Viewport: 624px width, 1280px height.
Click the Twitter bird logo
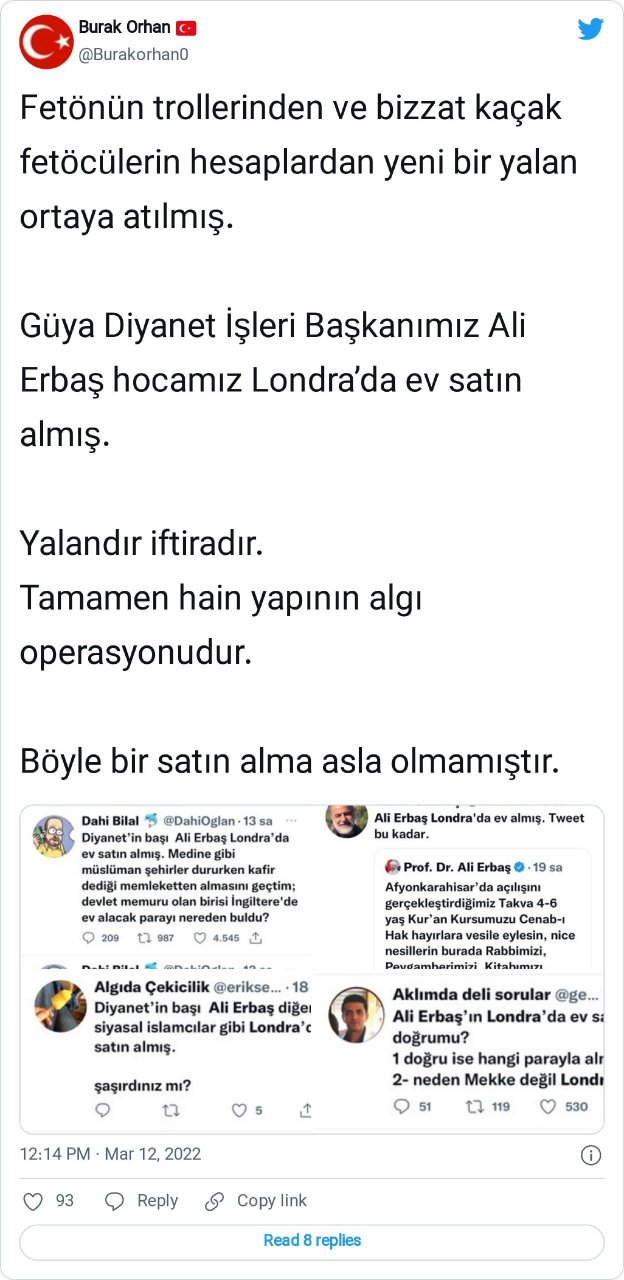[x=591, y=29]
